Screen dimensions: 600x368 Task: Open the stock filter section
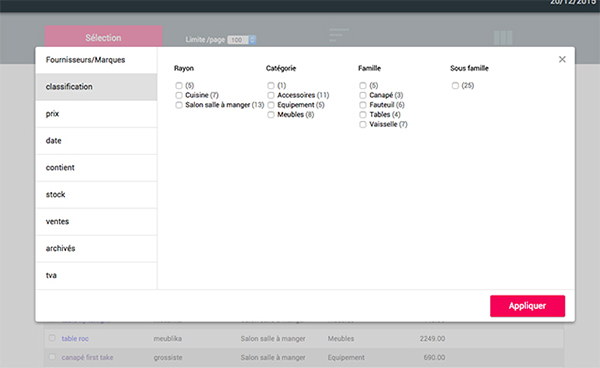click(x=96, y=195)
